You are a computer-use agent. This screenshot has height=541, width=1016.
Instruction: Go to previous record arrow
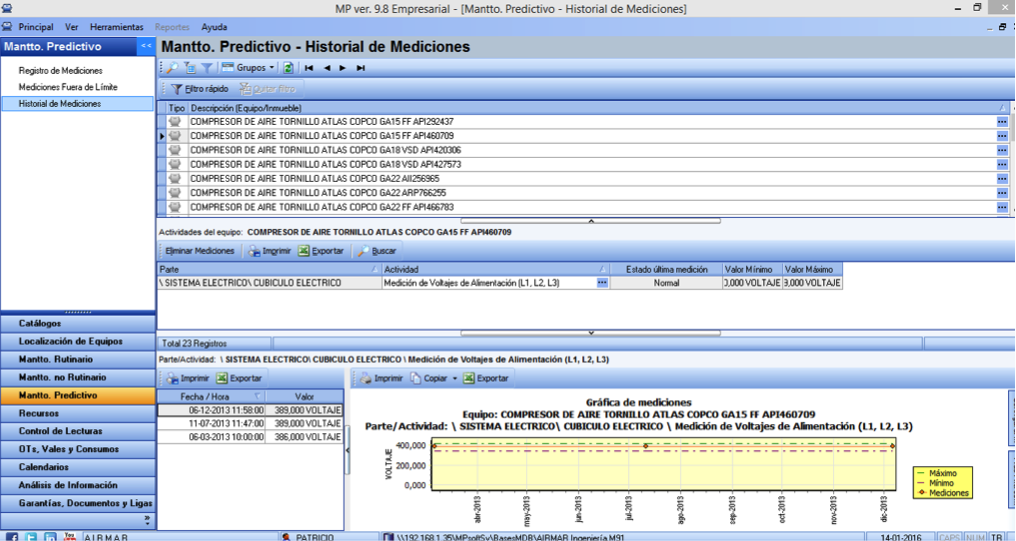(x=327, y=67)
